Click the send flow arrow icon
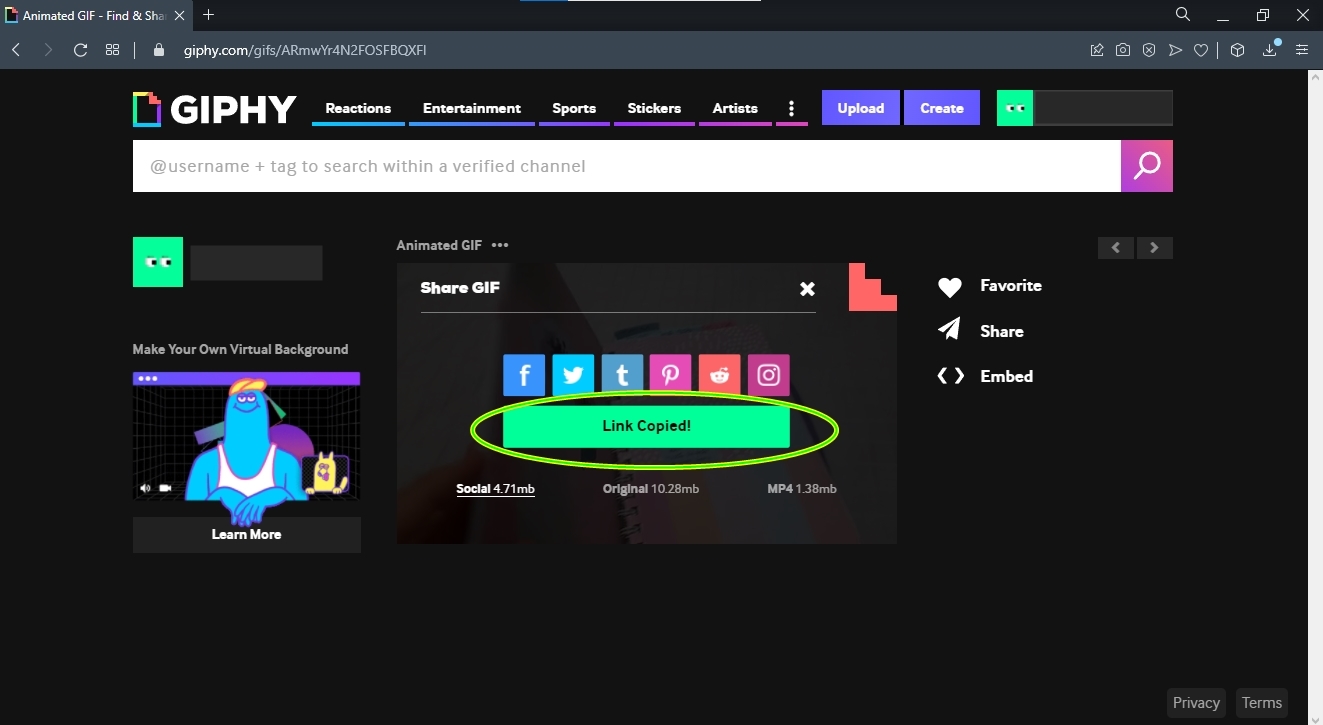 coord(1175,50)
